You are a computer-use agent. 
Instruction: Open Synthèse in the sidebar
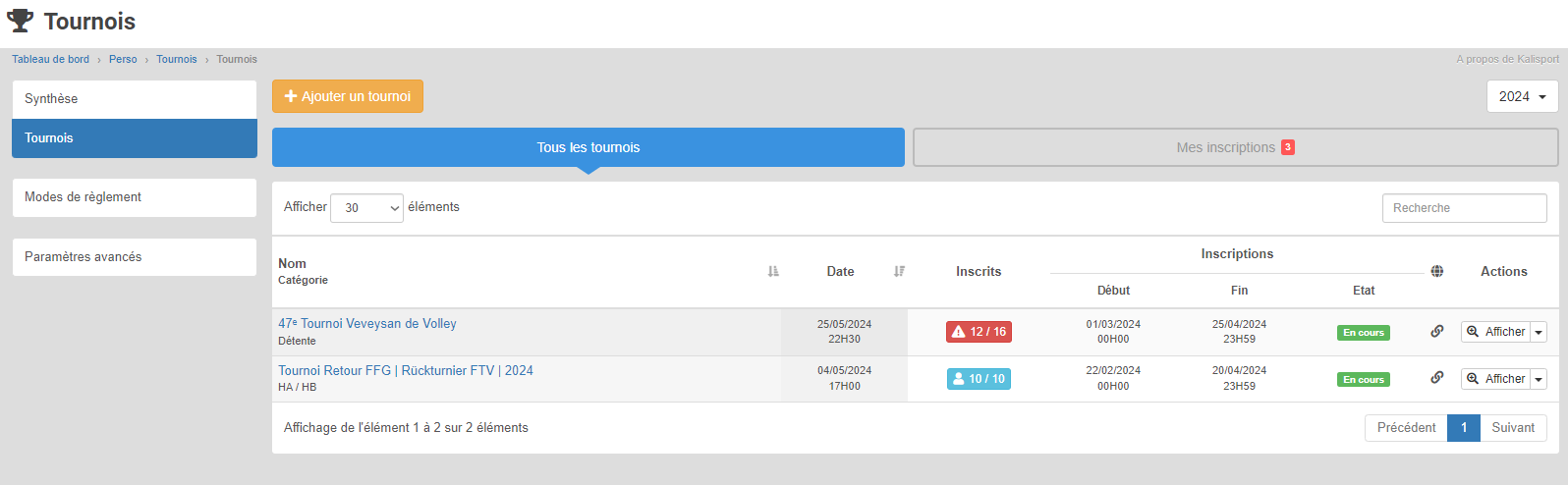134,99
